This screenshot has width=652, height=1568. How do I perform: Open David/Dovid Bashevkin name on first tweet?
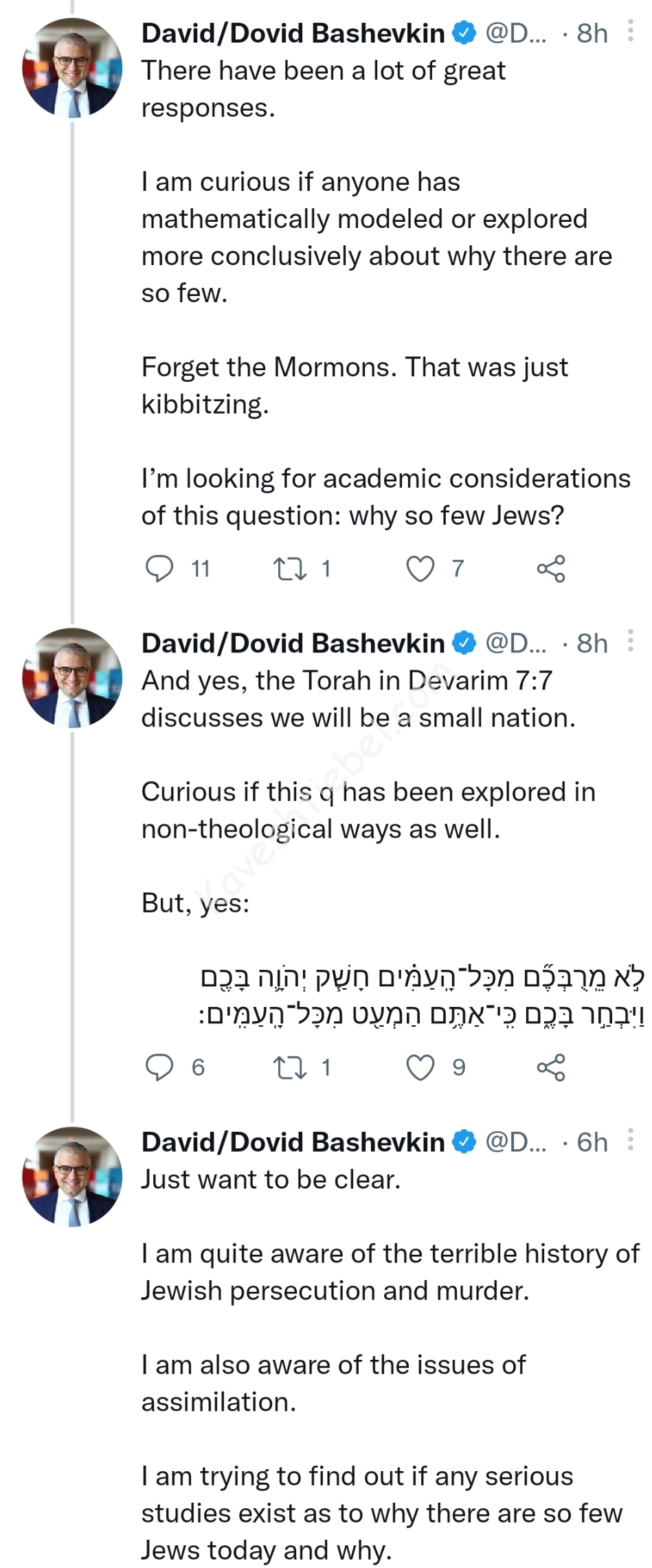pyautogui.click(x=293, y=33)
